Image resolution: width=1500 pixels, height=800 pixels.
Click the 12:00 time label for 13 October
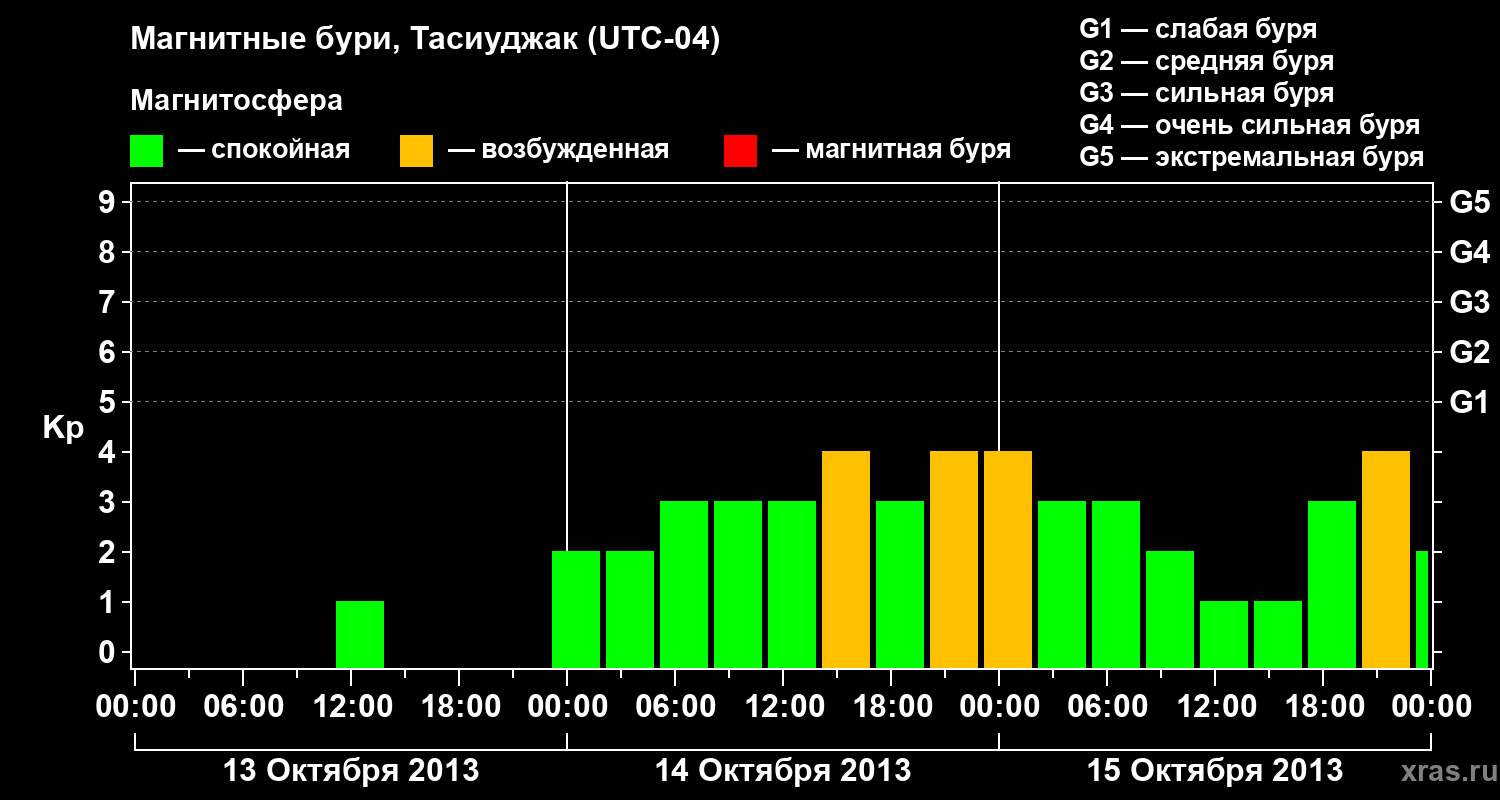(351, 707)
